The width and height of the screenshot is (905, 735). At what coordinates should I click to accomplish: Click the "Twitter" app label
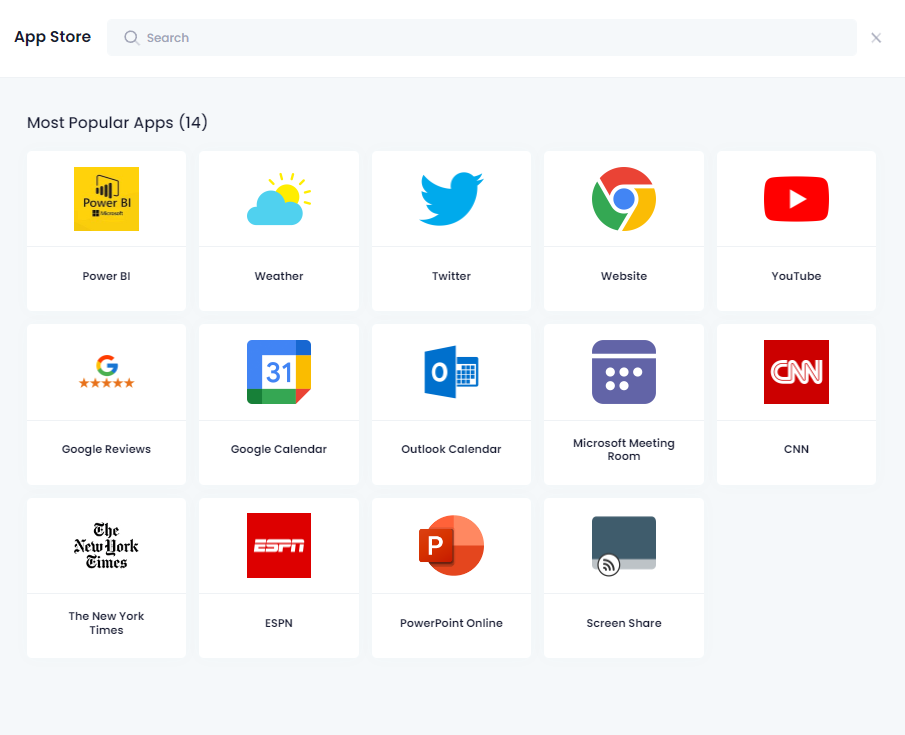(x=451, y=276)
